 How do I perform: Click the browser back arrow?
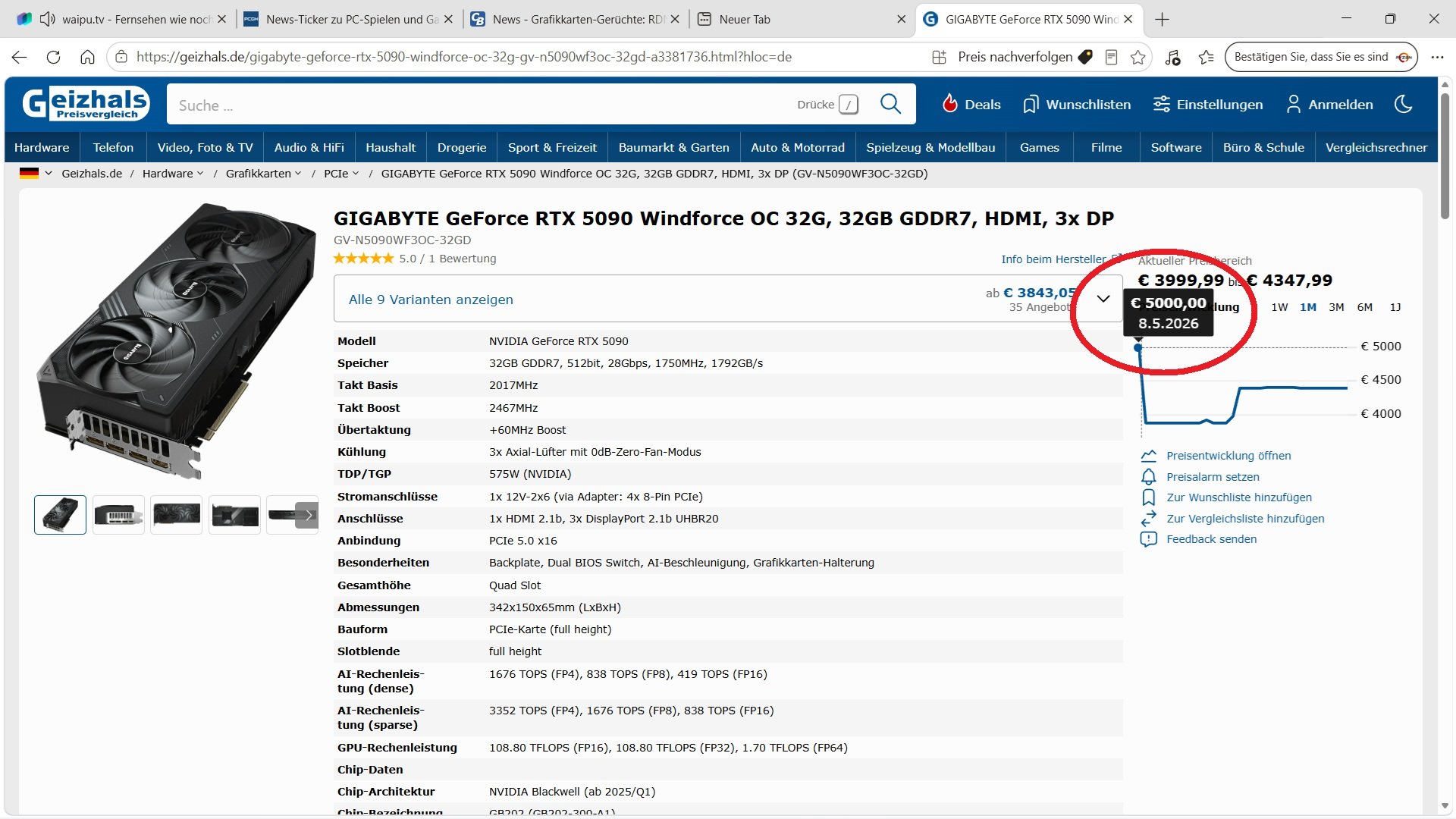coord(20,57)
